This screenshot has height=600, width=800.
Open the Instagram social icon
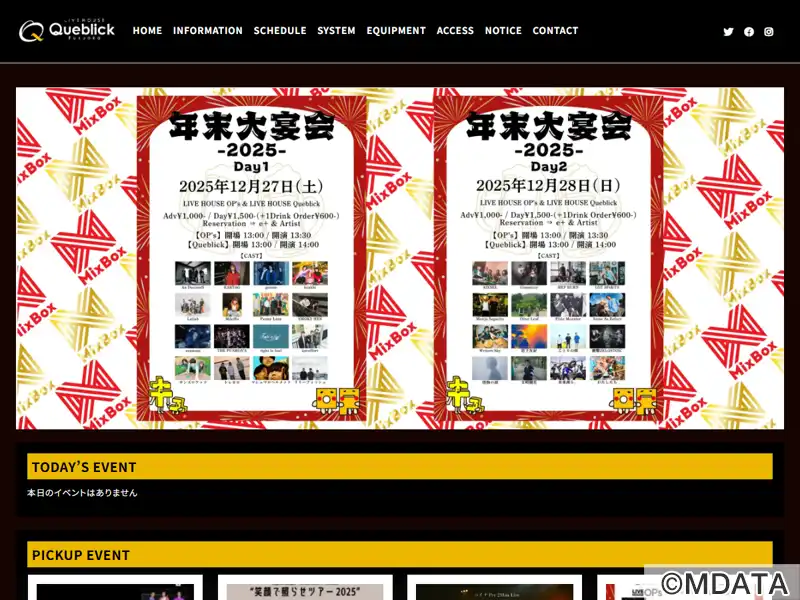(769, 32)
